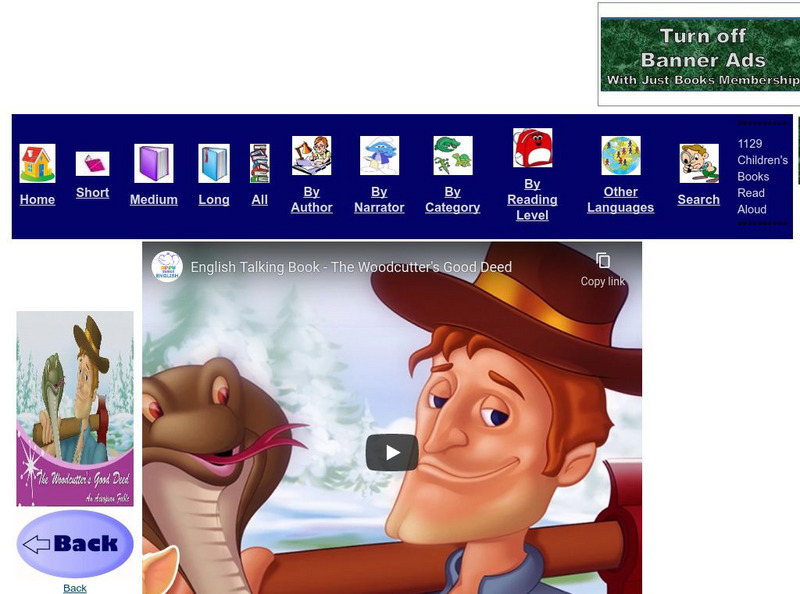Viewport: 800px width, 594px height.
Task: Open the Search text link
Action: click(699, 200)
